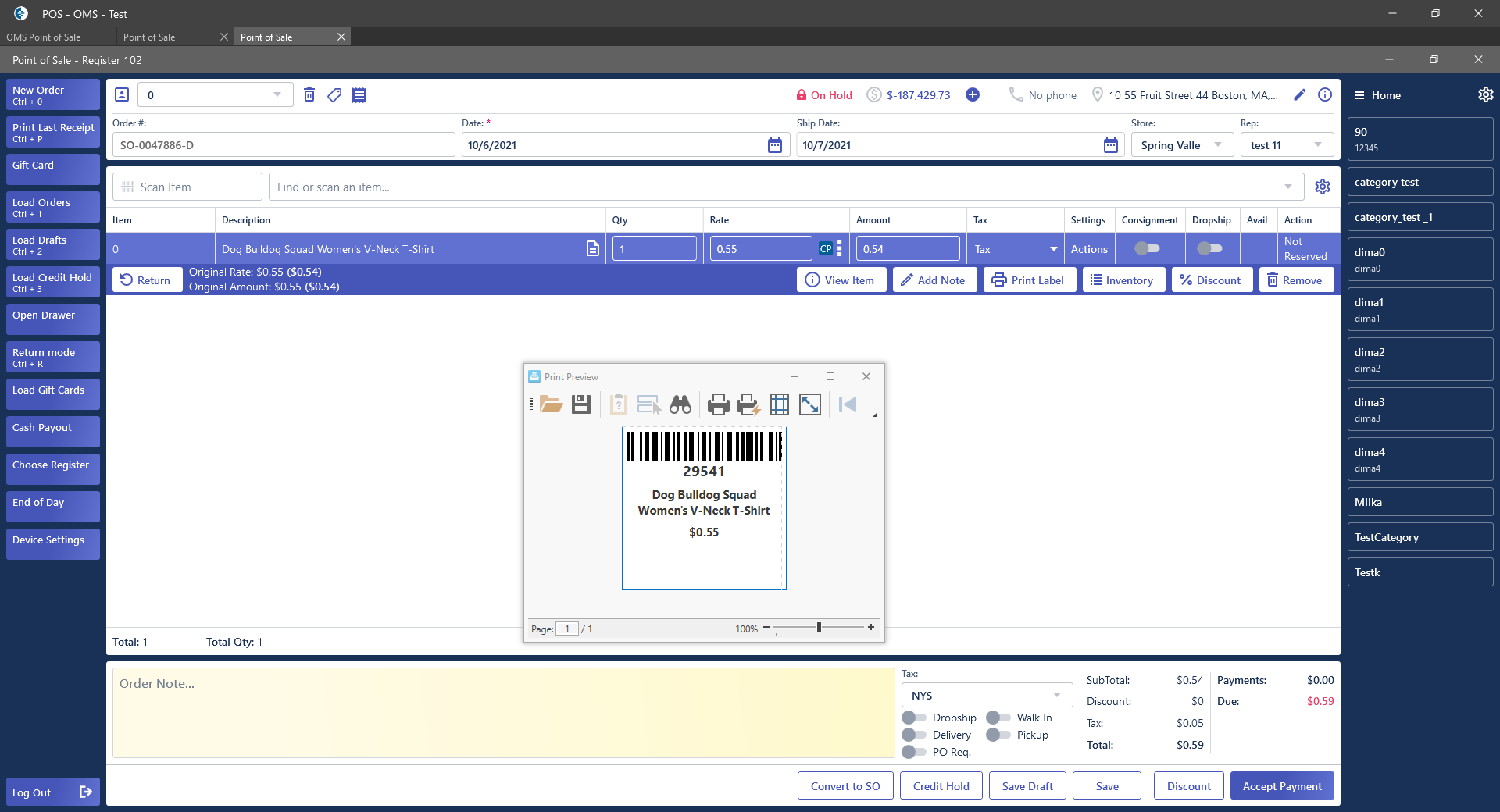This screenshot has width=1500, height=812.
Task: Click the save floppy icon in Print Preview
Action: pos(581,404)
